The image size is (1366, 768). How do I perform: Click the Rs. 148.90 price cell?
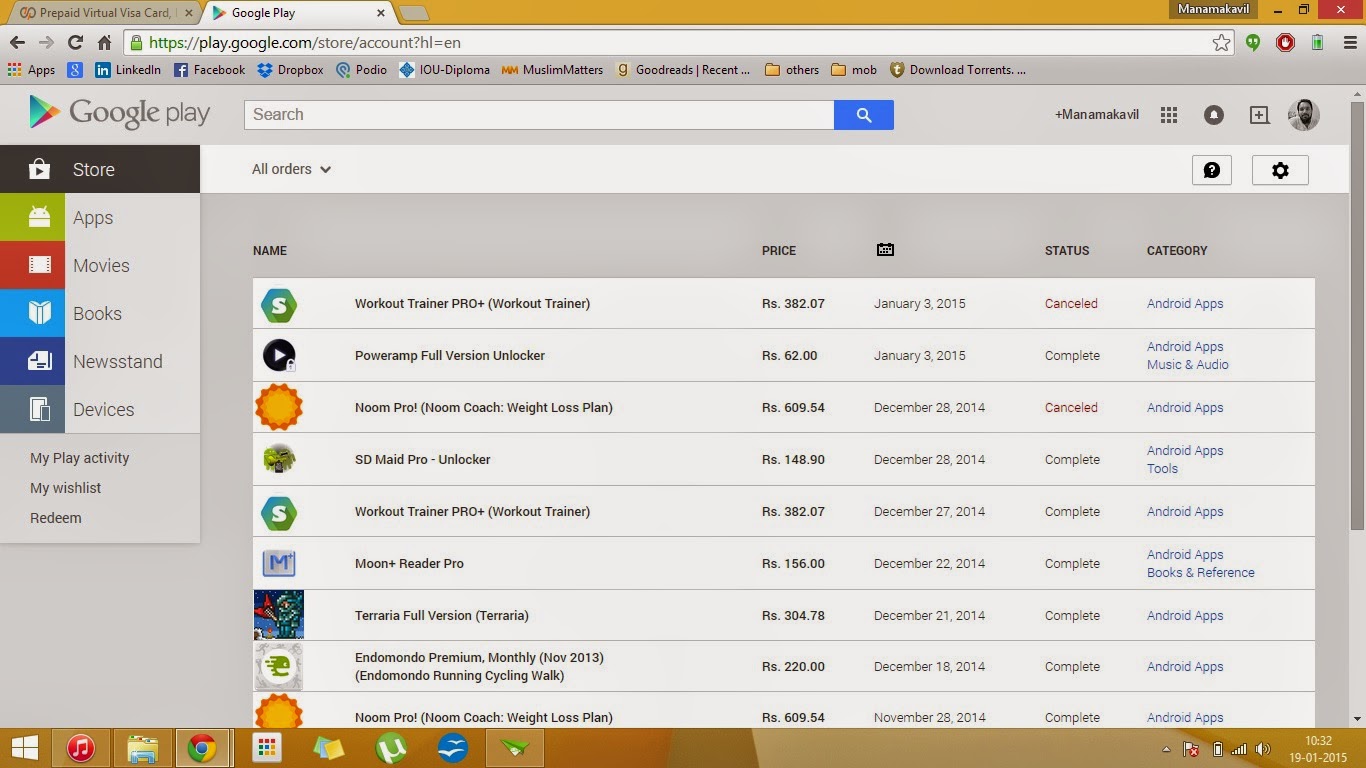tap(793, 459)
